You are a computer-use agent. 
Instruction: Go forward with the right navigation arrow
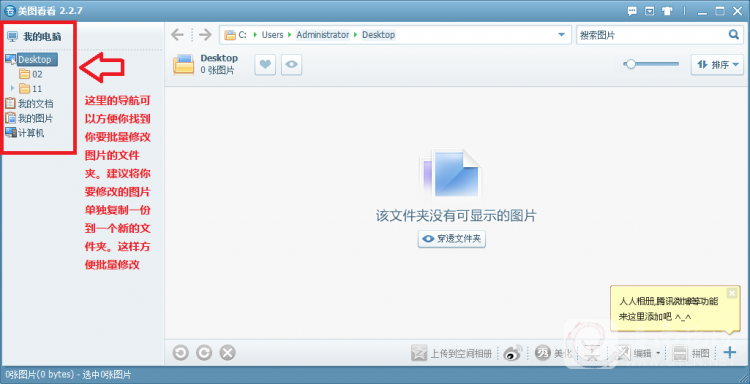pyautogui.click(x=205, y=35)
